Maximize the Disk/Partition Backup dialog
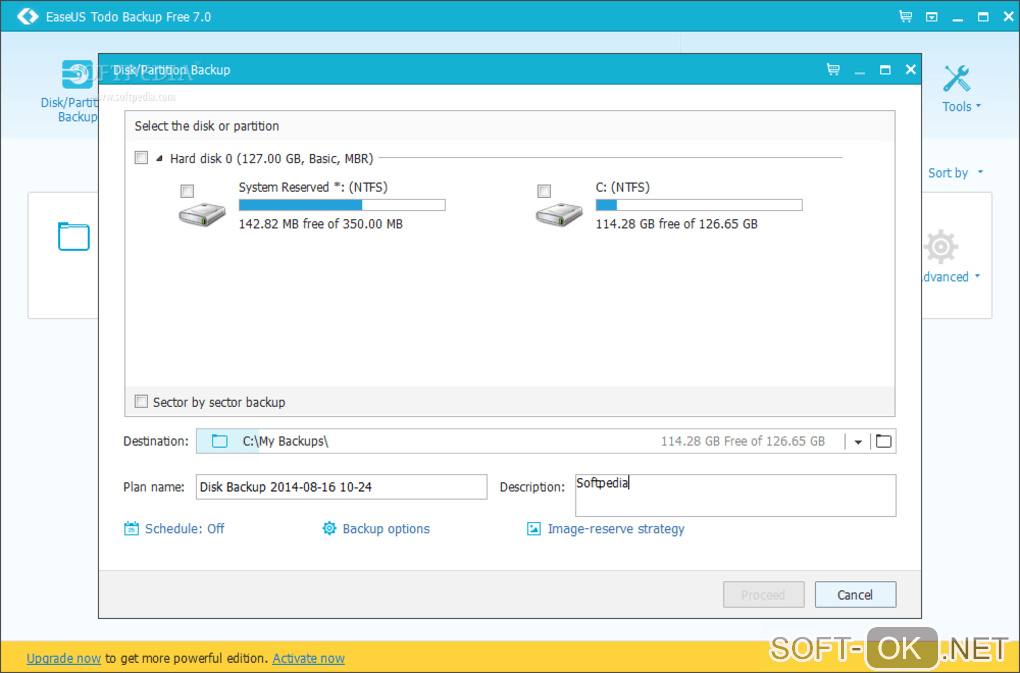 click(885, 70)
